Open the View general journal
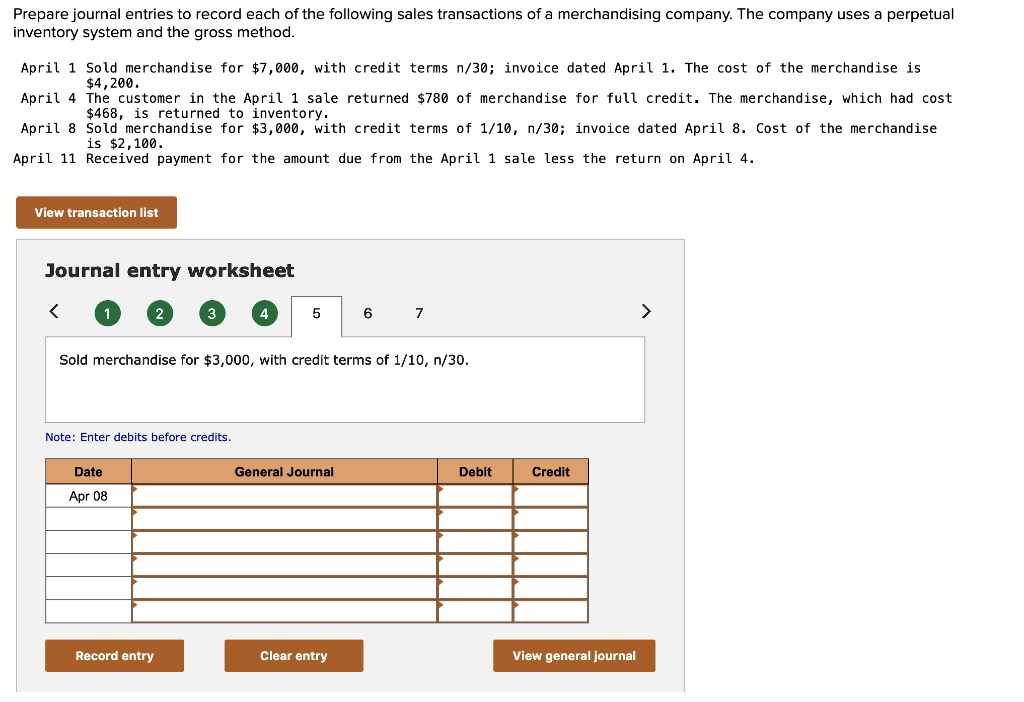This screenshot has height=702, width=1024. (573, 655)
